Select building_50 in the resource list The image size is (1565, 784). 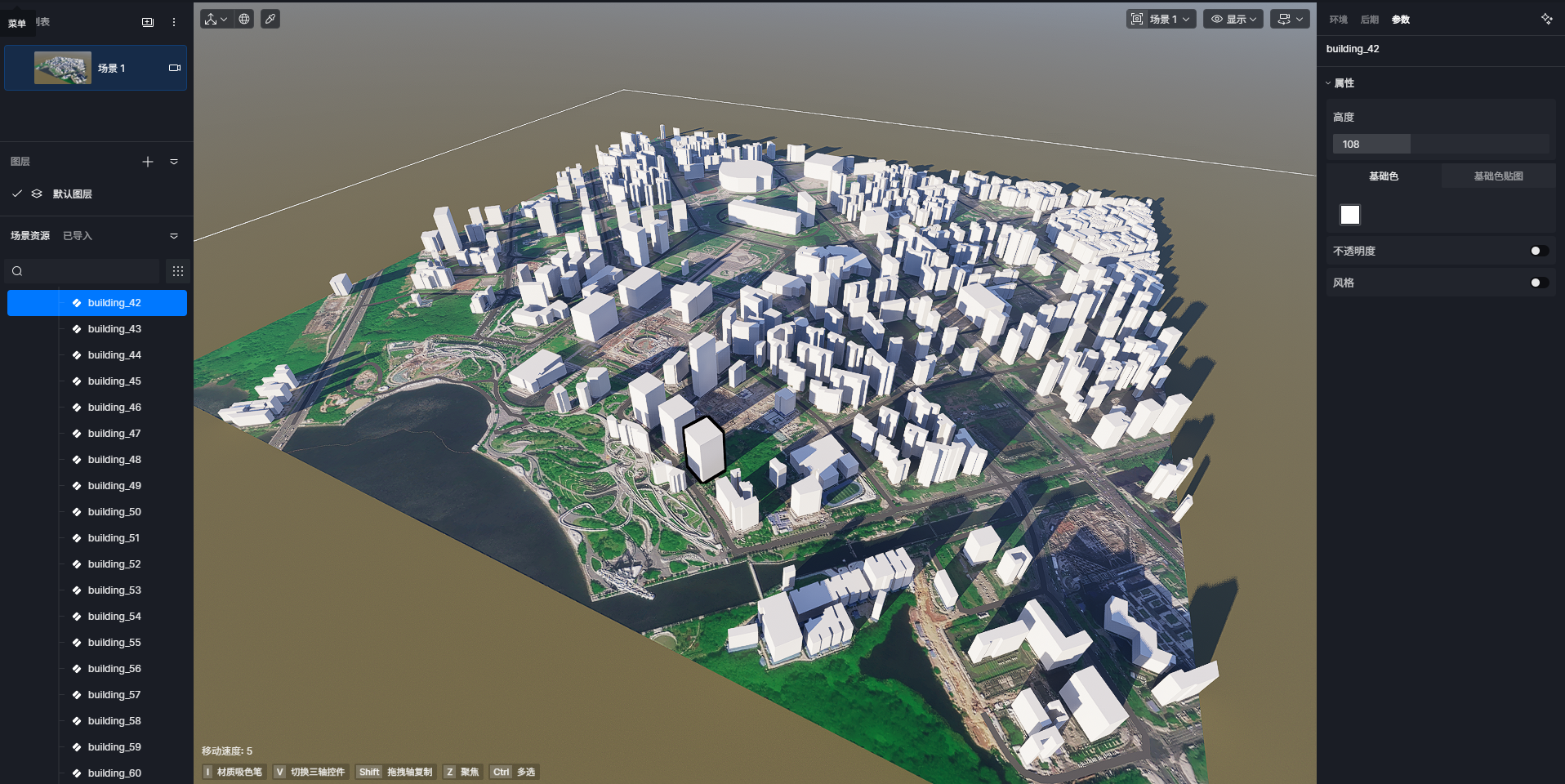pyautogui.click(x=114, y=512)
